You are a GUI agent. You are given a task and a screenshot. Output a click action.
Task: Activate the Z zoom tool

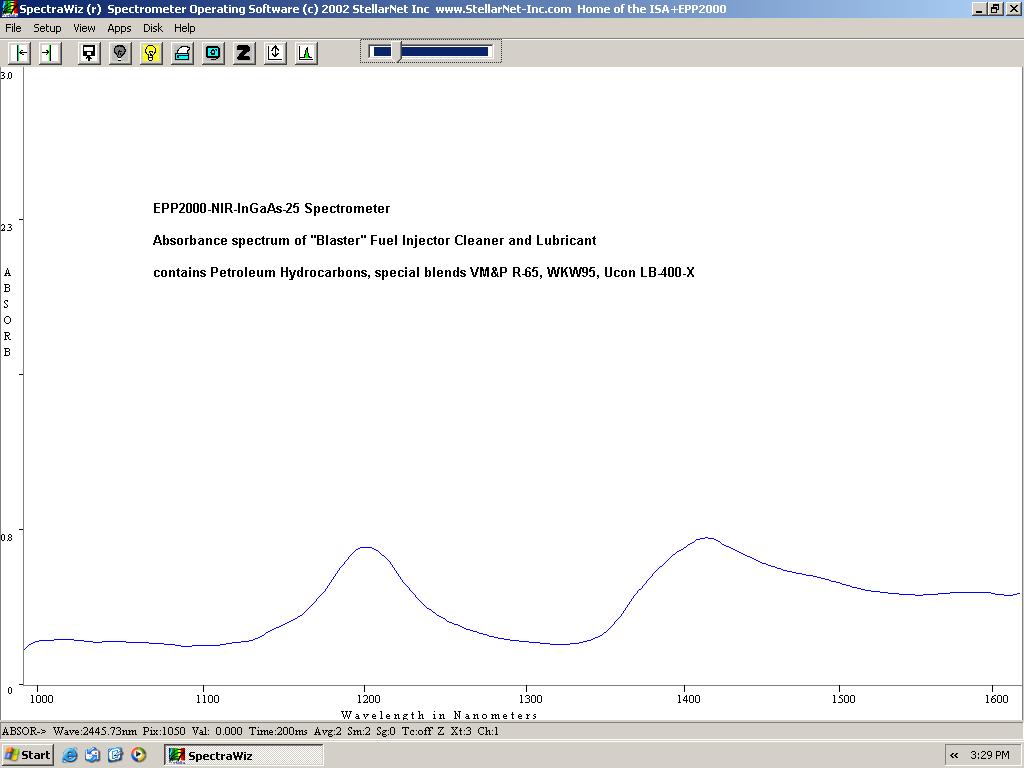244,53
